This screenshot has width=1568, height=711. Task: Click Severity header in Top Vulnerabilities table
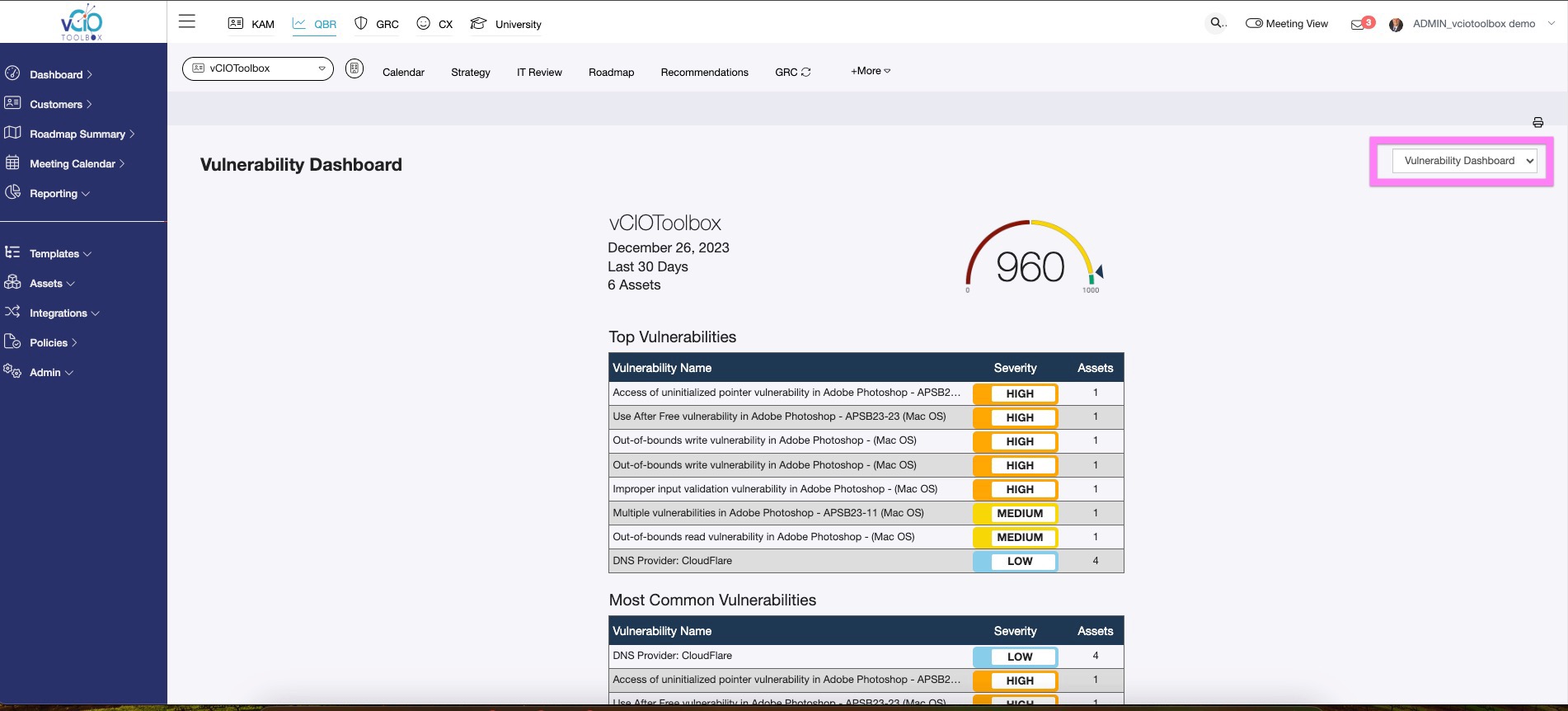tap(1015, 368)
